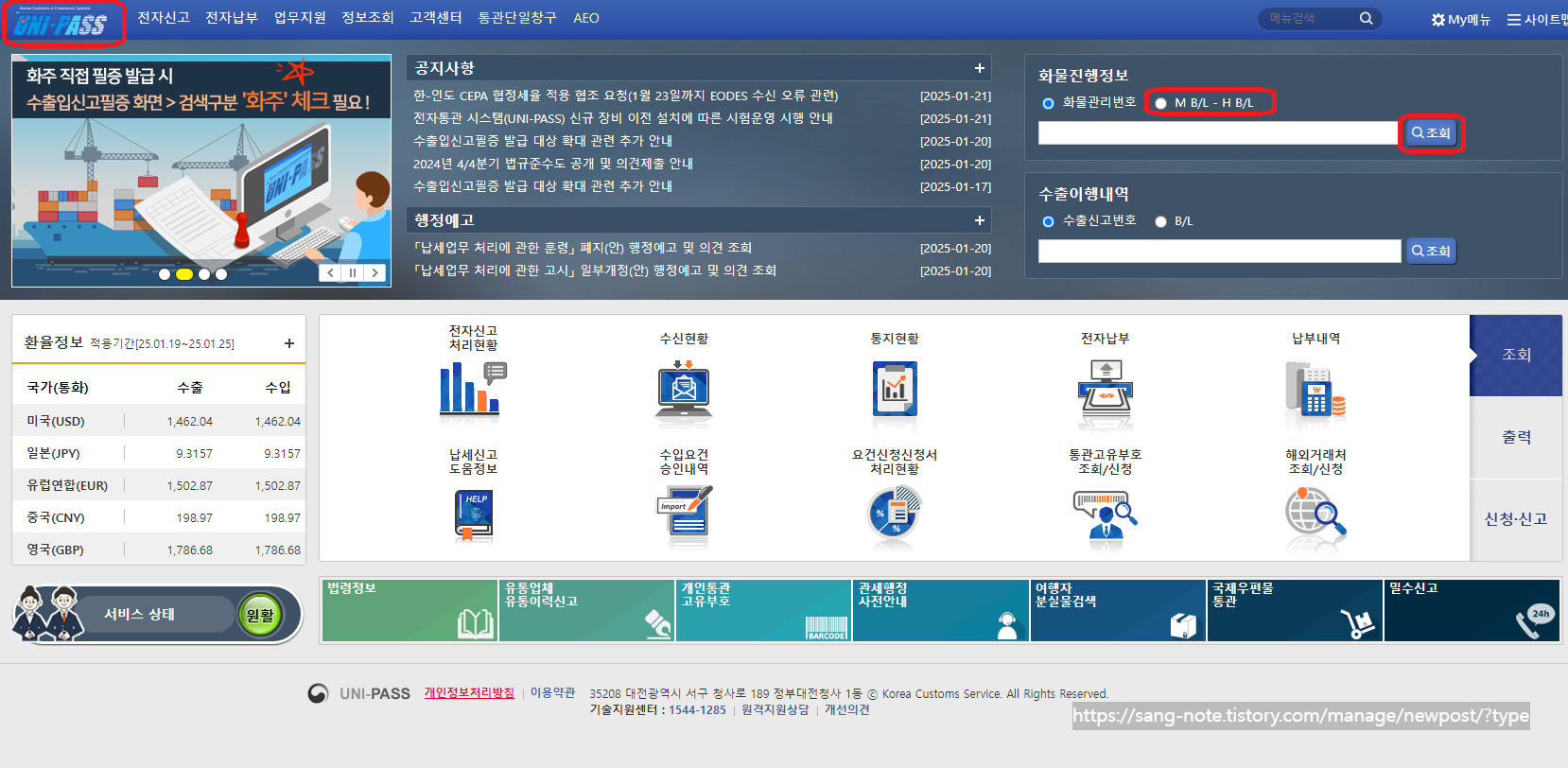Switch to 출력 side tab

tap(1516, 437)
